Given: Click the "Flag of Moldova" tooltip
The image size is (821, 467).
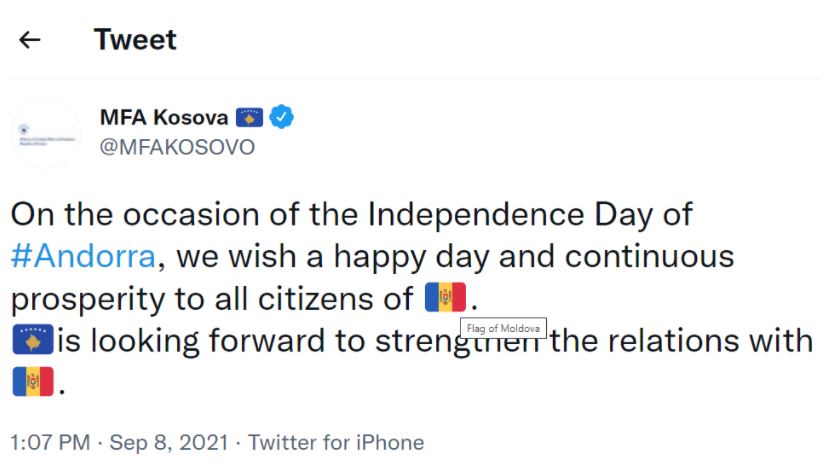Looking at the screenshot, I should [x=504, y=329].
